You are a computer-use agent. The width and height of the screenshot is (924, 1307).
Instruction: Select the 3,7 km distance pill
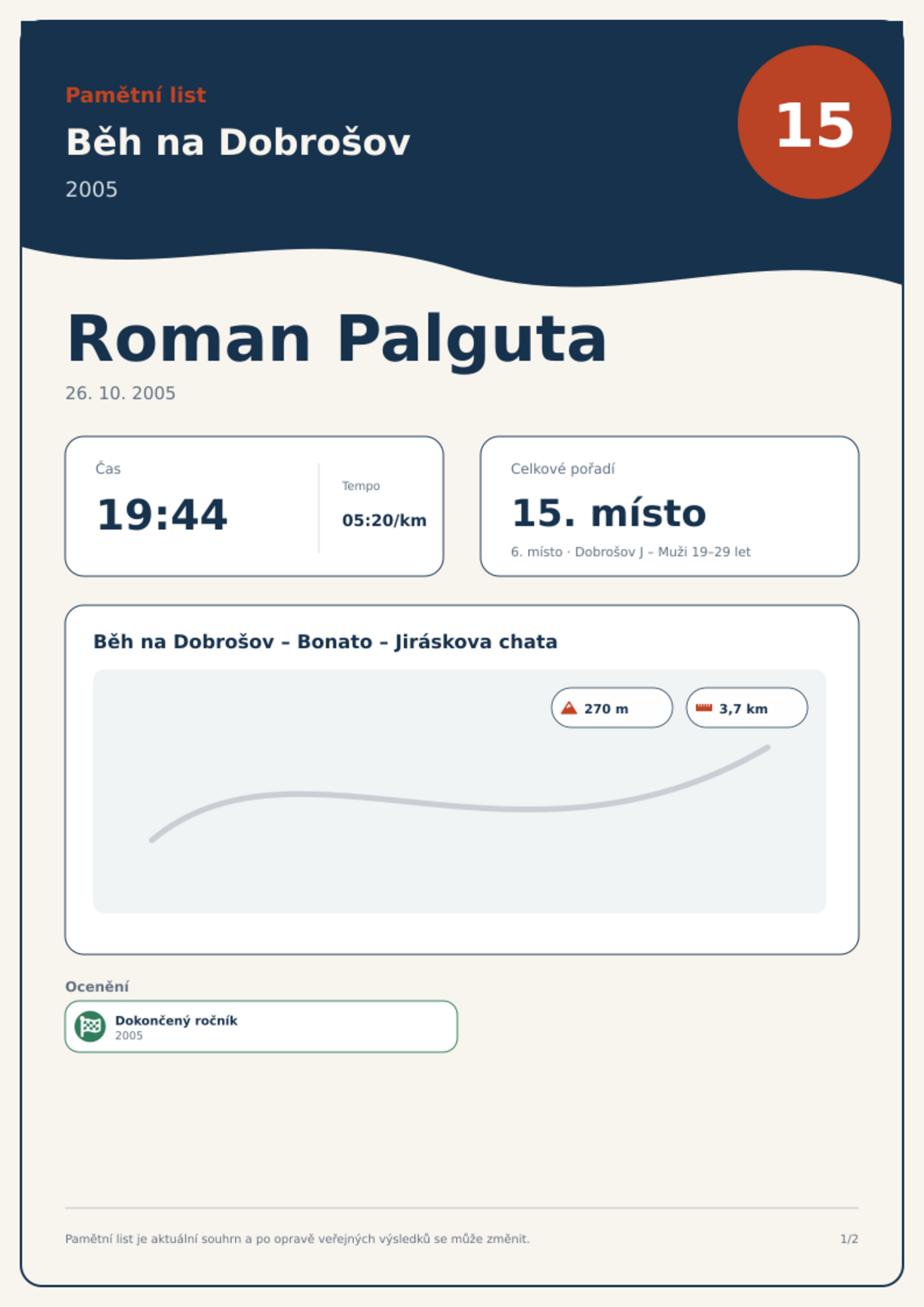747,708
